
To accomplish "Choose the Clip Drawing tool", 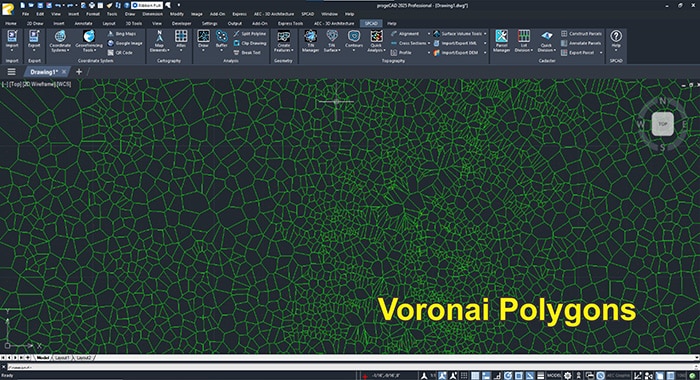I will [x=250, y=43].
